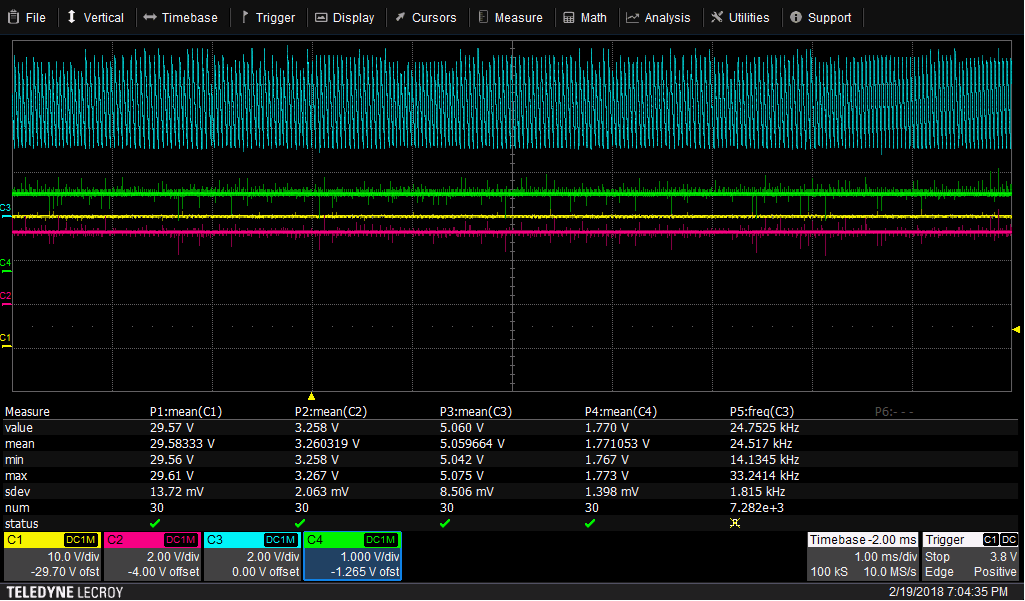Open the Timebase descriptor box
The image size is (1025, 601).
point(861,556)
